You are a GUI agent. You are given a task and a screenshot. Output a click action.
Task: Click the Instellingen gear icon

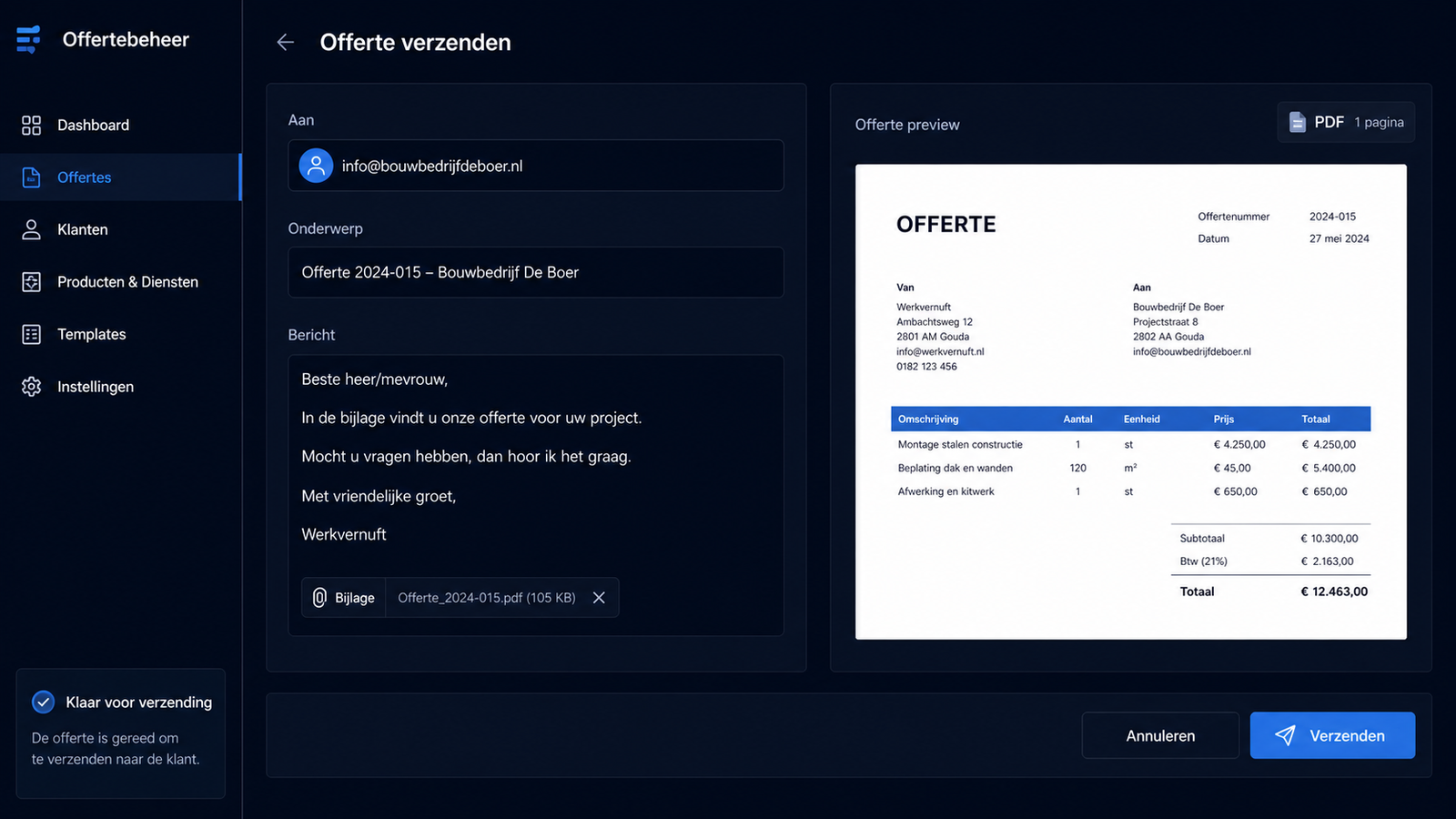coord(31,387)
